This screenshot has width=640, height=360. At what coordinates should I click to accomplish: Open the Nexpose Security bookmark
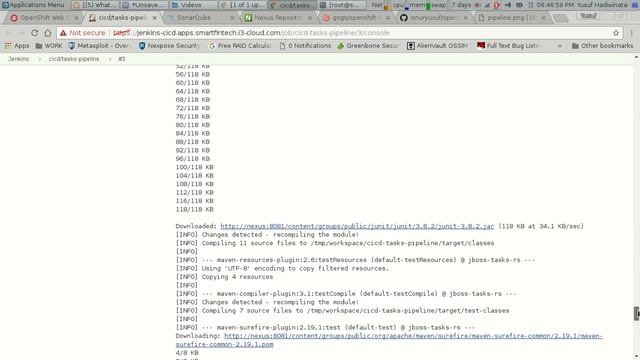(169, 46)
